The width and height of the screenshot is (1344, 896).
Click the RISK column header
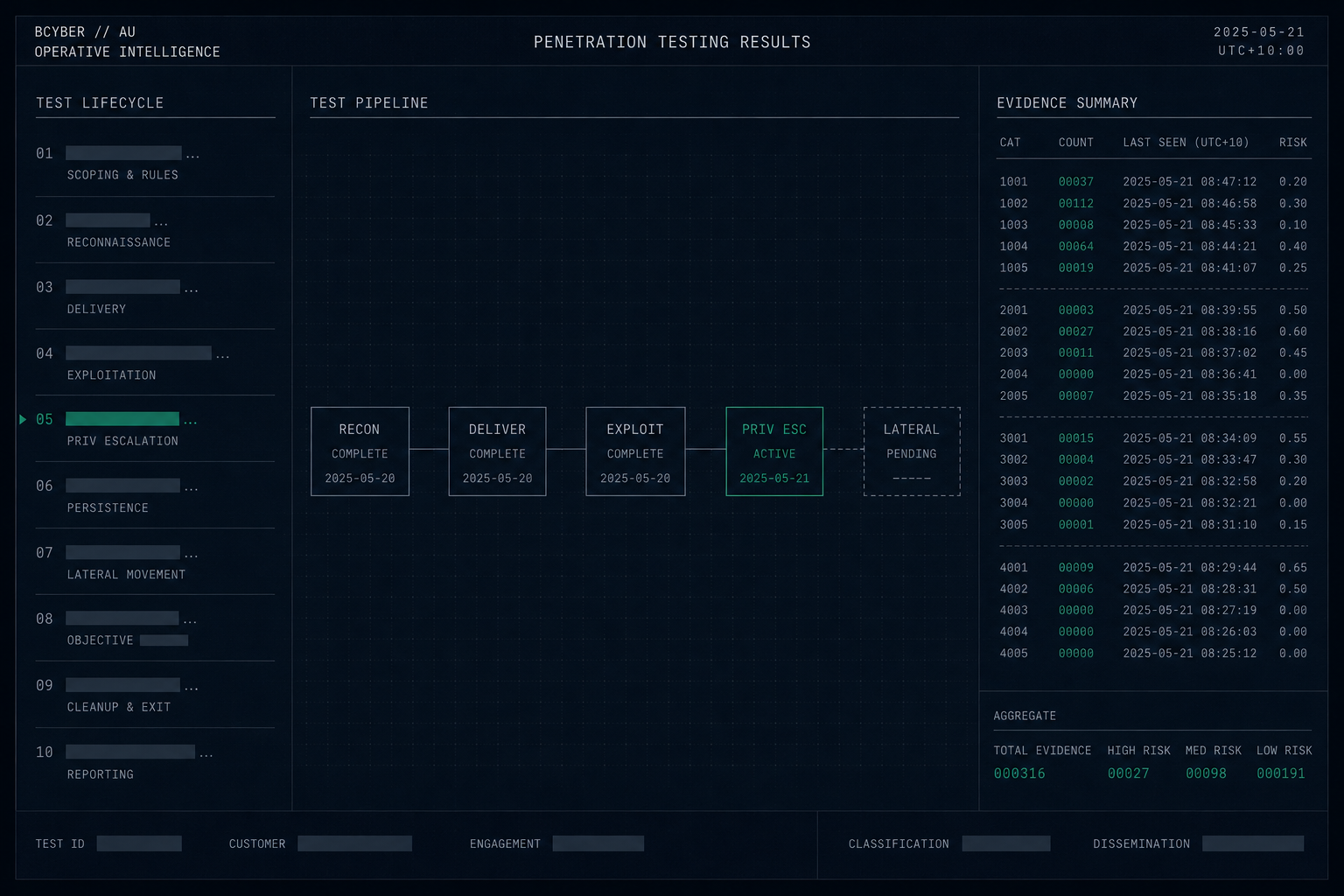pyautogui.click(x=1293, y=143)
